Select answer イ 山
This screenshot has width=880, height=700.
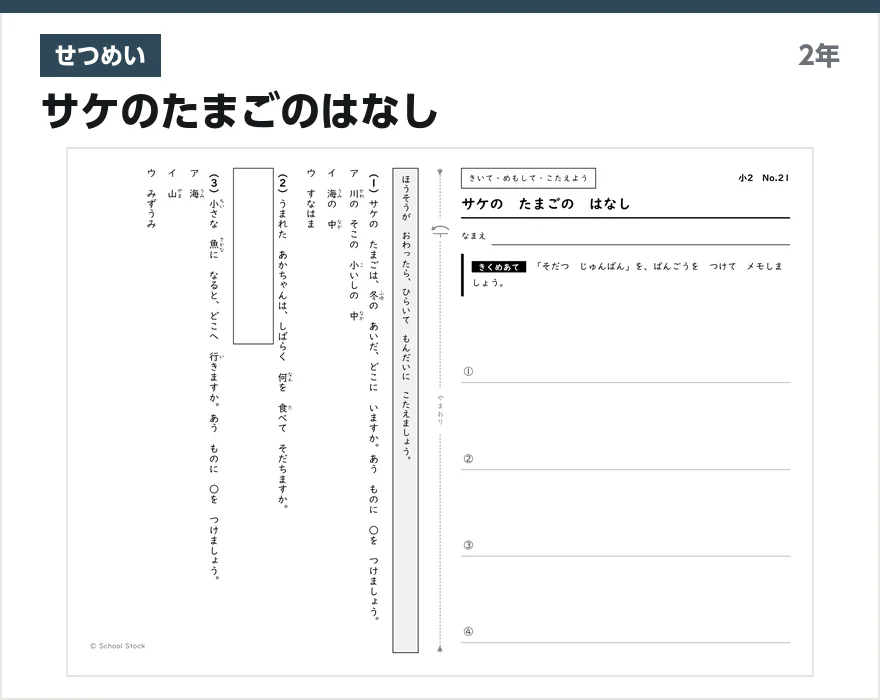173,184
